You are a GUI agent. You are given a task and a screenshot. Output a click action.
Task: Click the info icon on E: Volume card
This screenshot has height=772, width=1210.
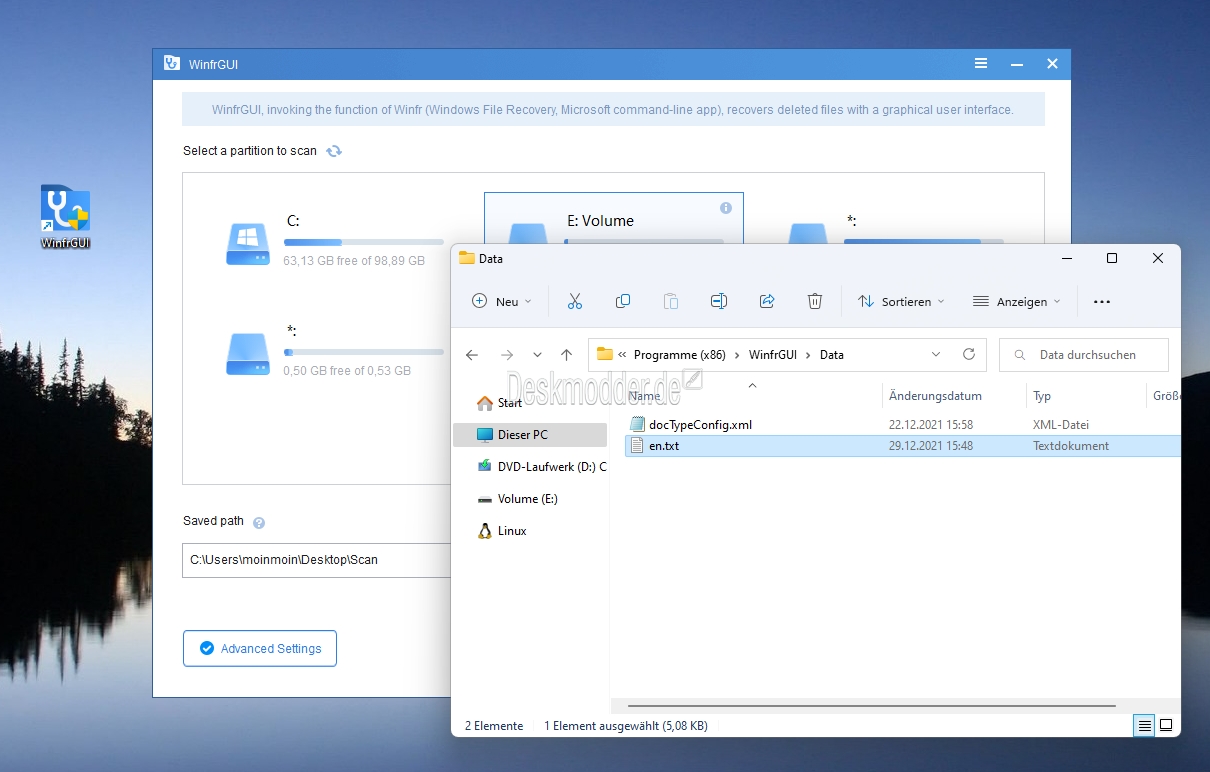(x=726, y=208)
